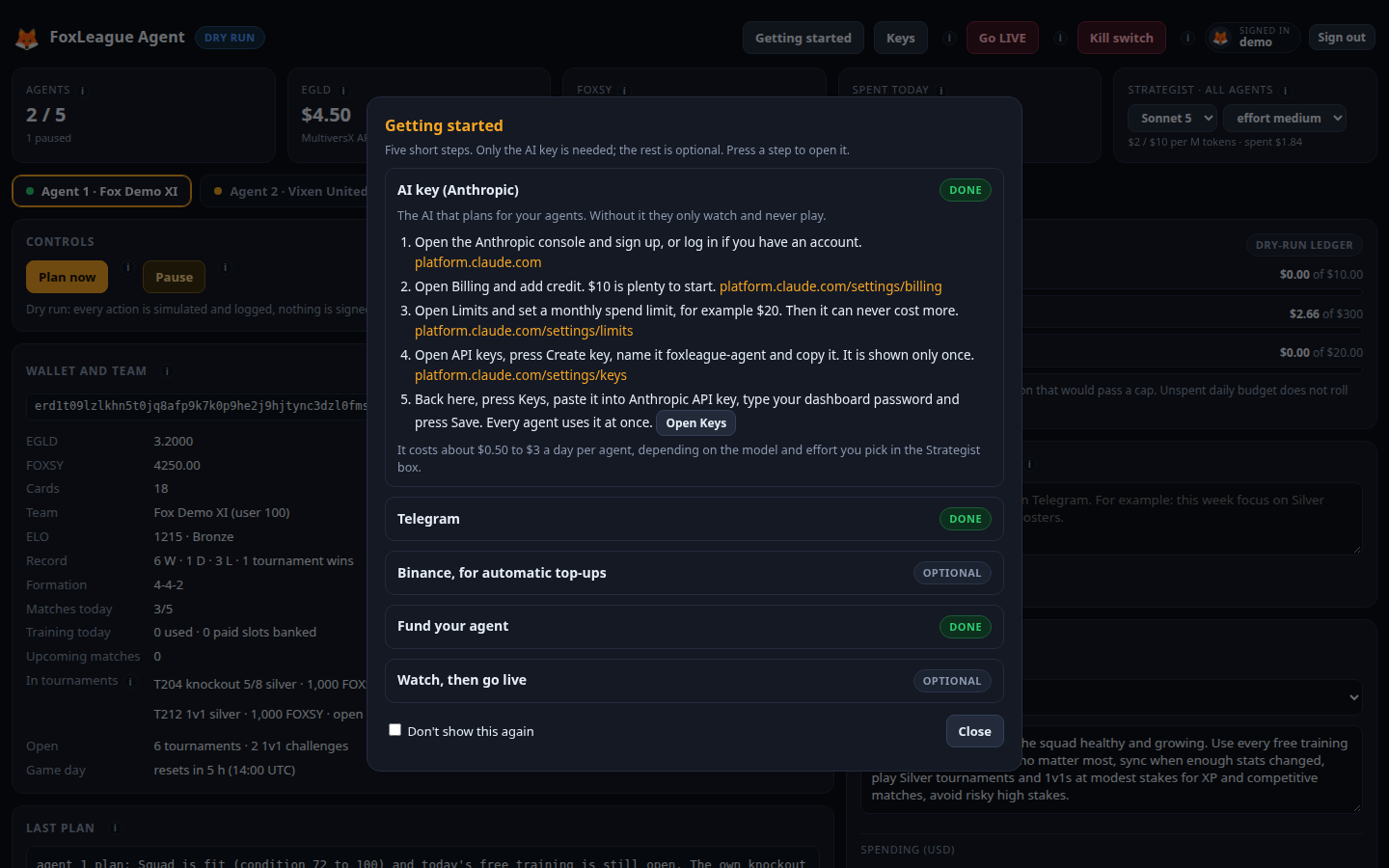The height and width of the screenshot is (868, 1389).
Task: Show the SPENT TODAY info icon
Action: click(x=941, y=91)
